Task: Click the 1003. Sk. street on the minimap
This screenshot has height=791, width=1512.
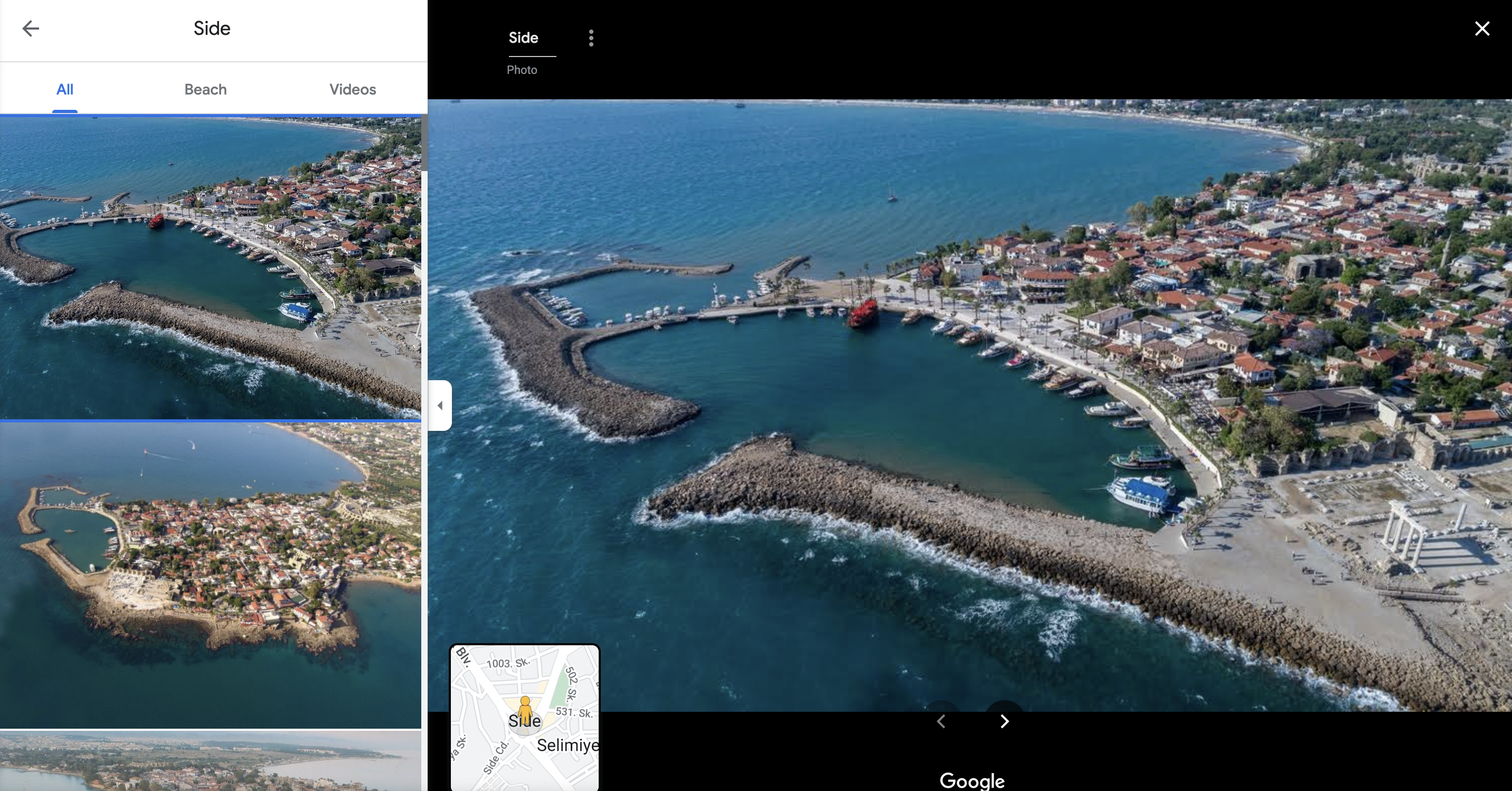Action: click(x=507, y=663)
